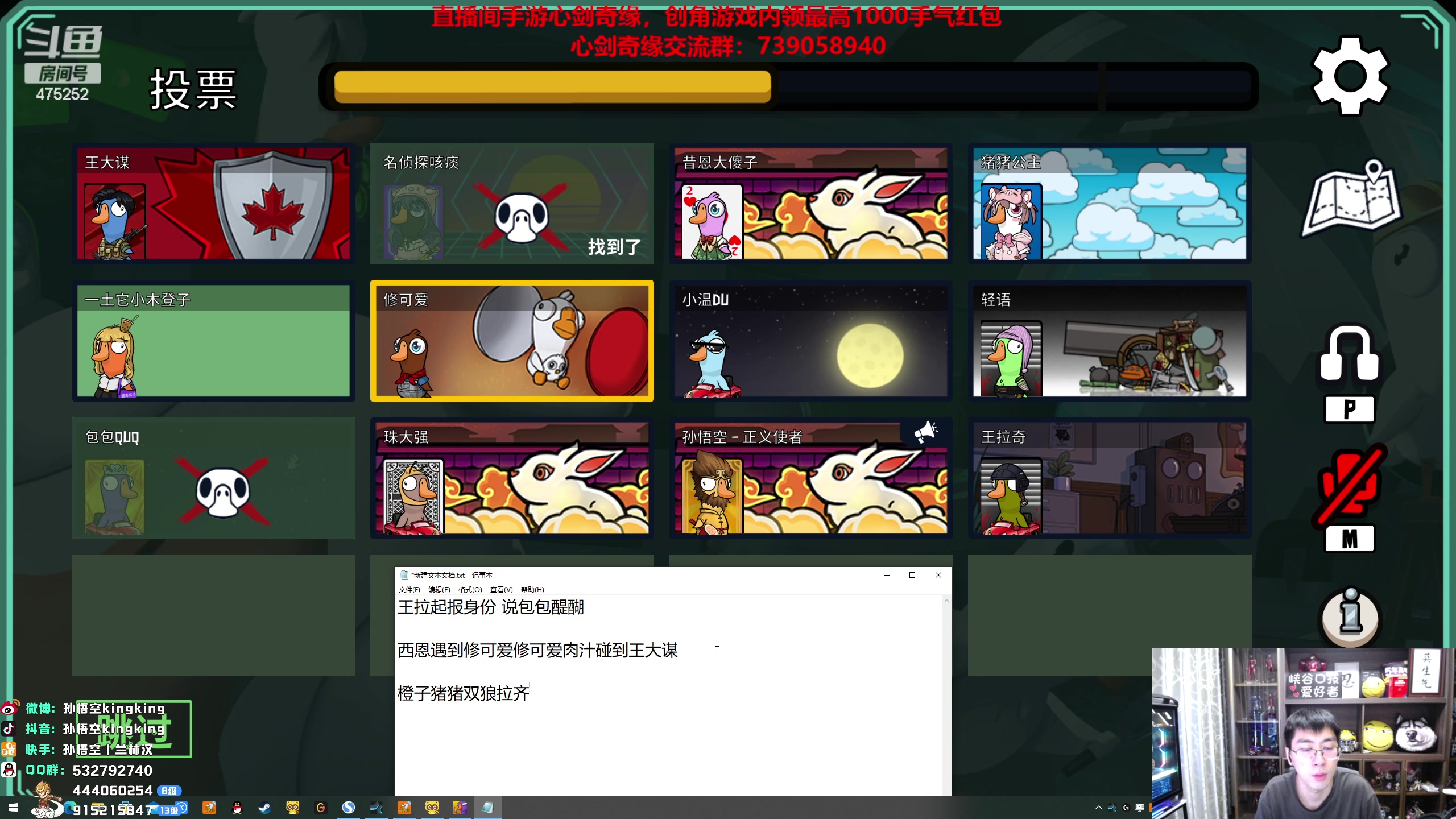Maximize the Notepad window
This screenshot has width=1456, height=819.
click(x=912, y=575)
